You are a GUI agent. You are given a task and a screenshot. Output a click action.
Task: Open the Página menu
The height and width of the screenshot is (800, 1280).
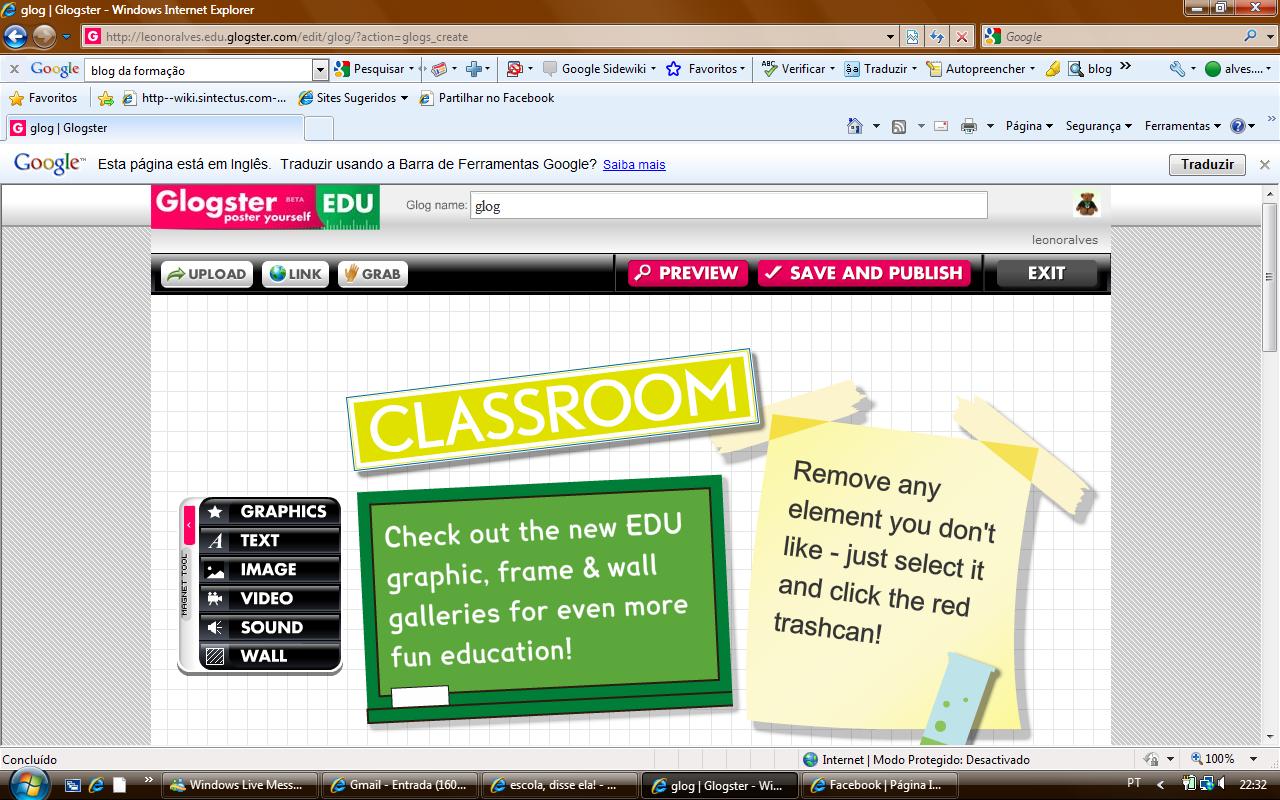coord(1029,126)
